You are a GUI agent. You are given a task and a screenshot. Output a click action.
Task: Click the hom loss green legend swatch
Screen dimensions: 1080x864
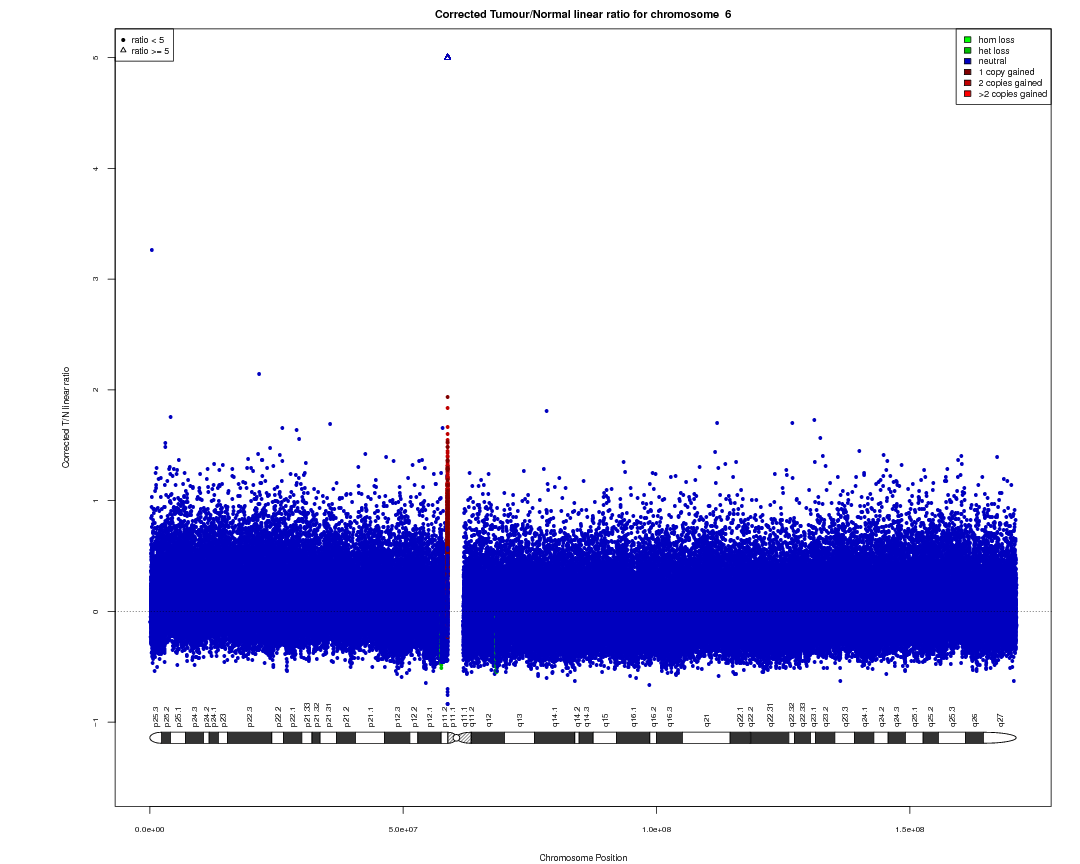coord(967,40)
